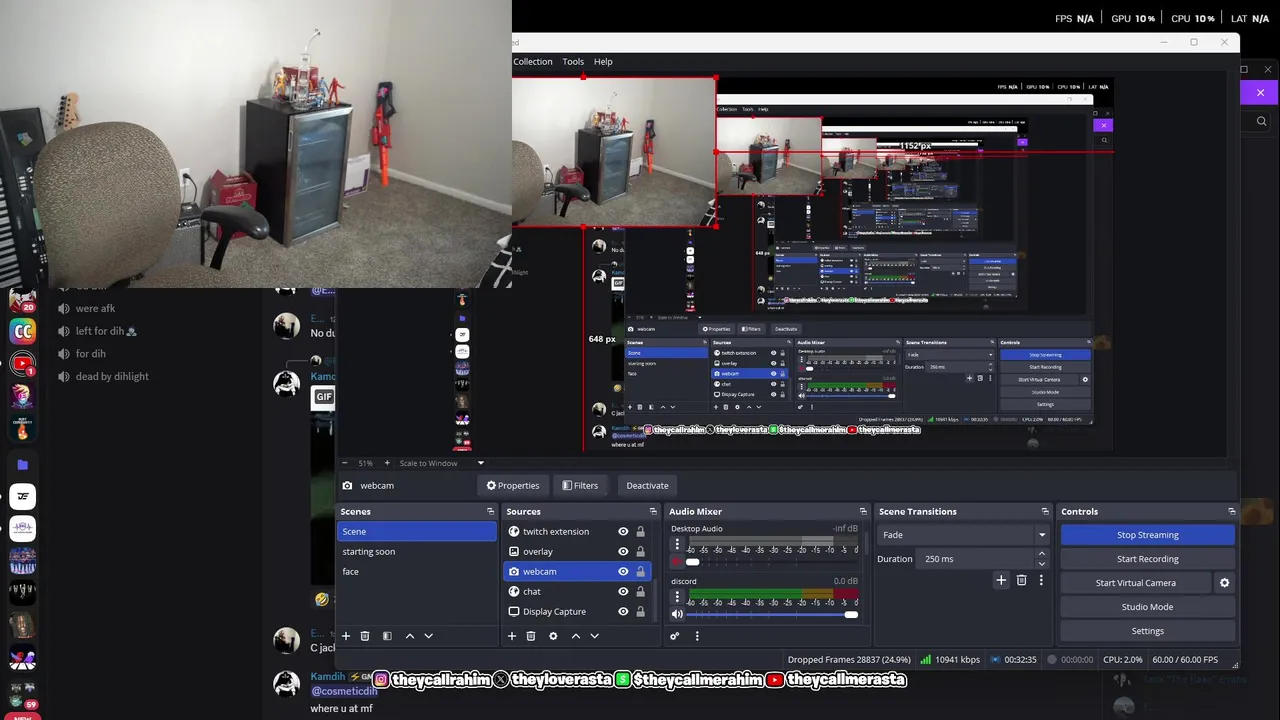1280x720 pixels.
Task: Click Stop Streaming button
Action: 1148,535
